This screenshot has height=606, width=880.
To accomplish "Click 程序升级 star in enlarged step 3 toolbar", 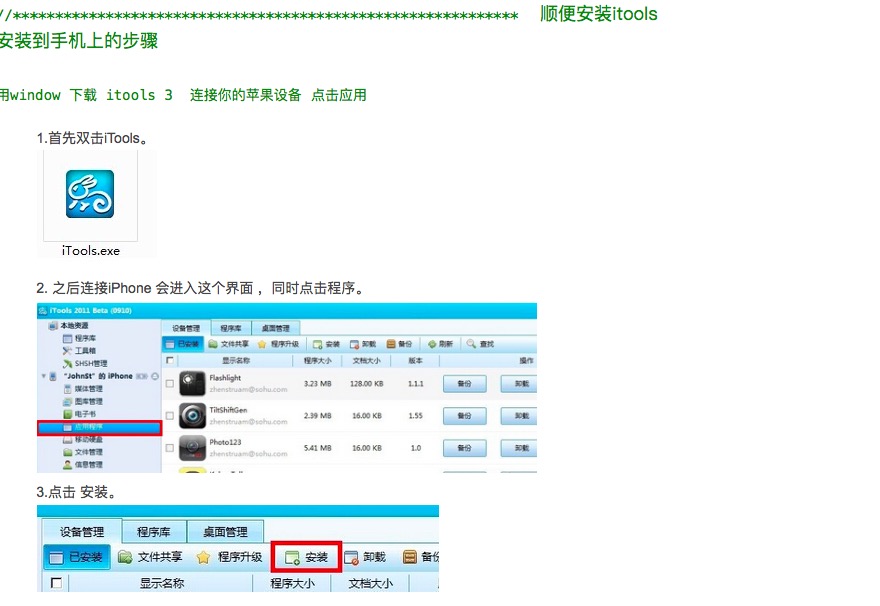I will pyautogui.click(x=203, y=557).
